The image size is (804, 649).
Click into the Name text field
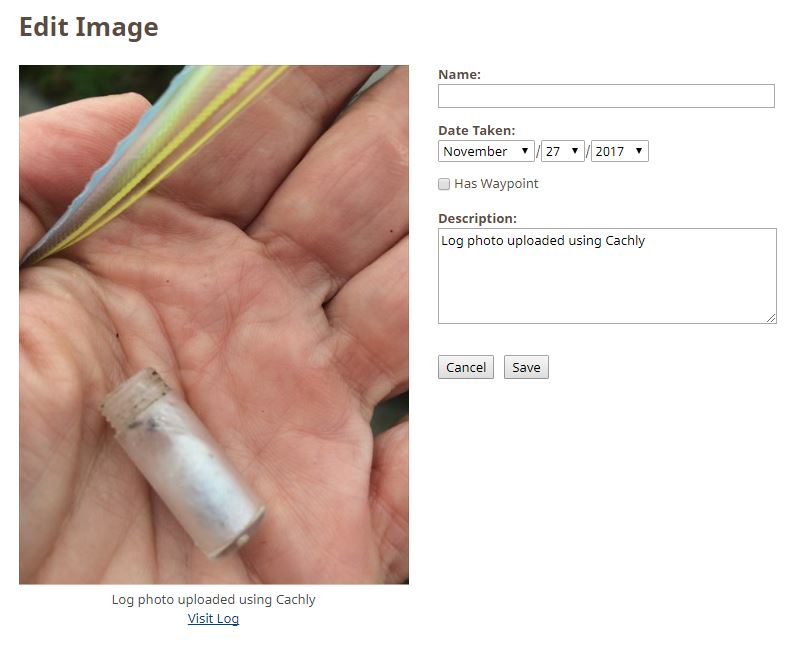(x=606, y=96)
